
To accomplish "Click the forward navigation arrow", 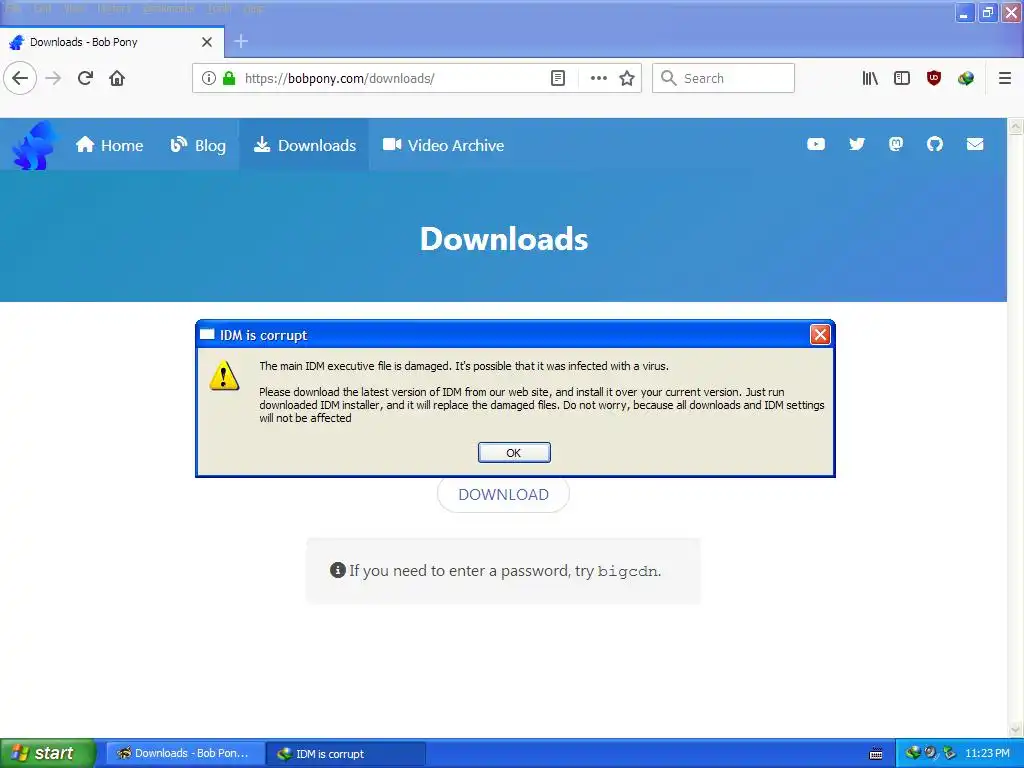I will (53, 78).
